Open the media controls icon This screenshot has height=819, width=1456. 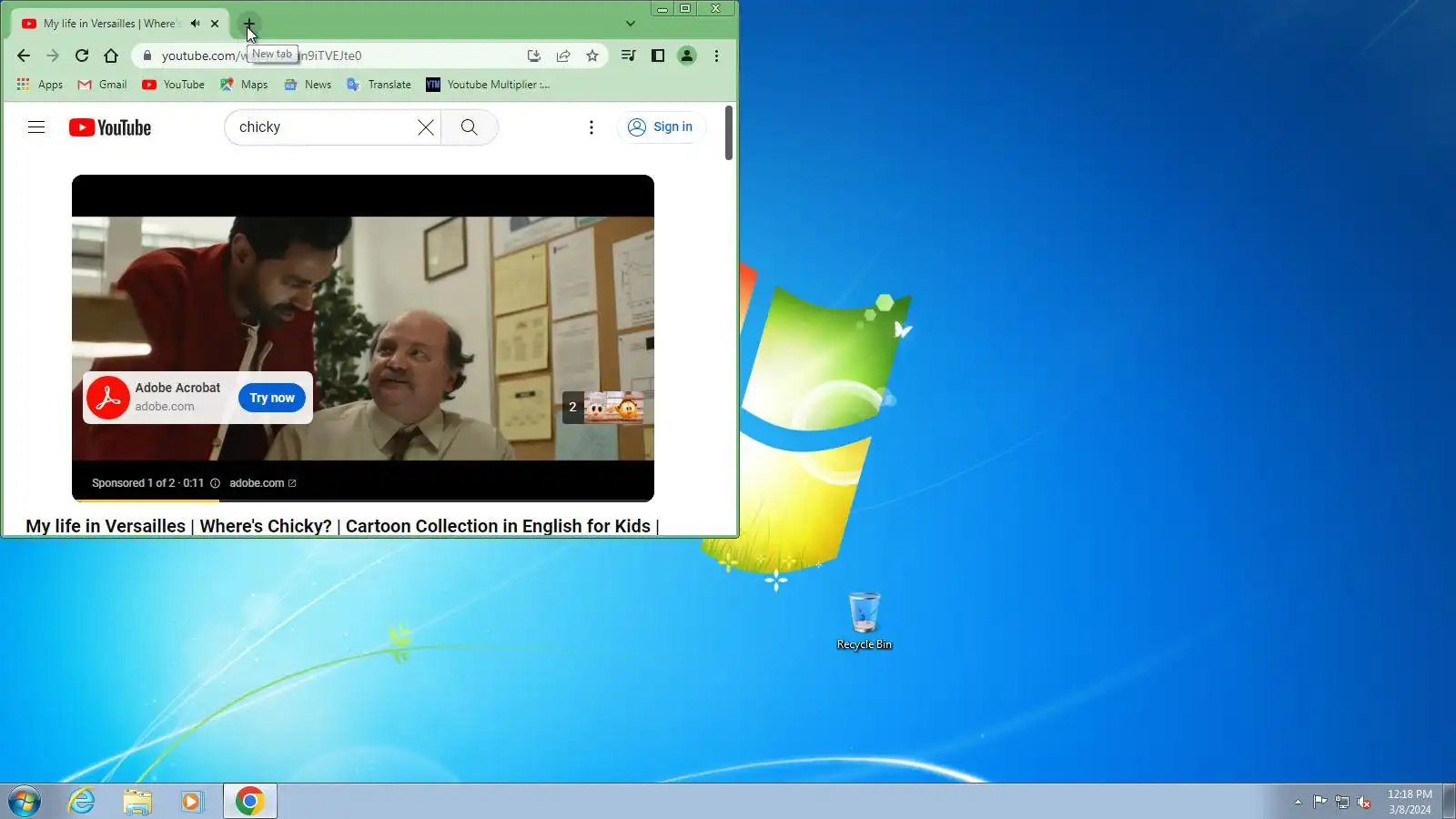tap(628, 56)
